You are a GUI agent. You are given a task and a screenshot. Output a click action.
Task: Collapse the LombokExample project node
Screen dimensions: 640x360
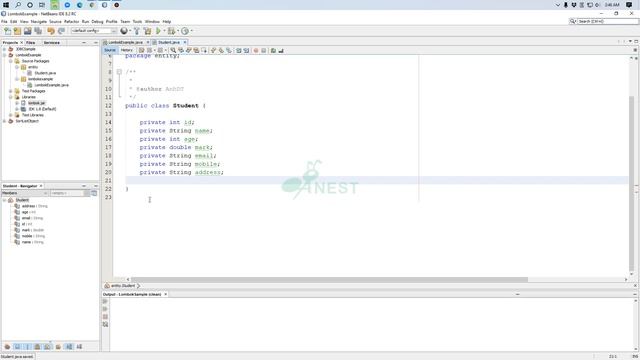(x=4, y=55)
